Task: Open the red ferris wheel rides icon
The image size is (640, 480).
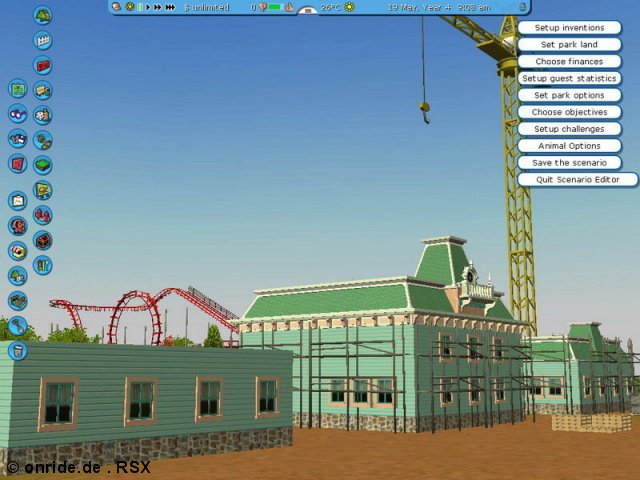Action: (42, 240)
